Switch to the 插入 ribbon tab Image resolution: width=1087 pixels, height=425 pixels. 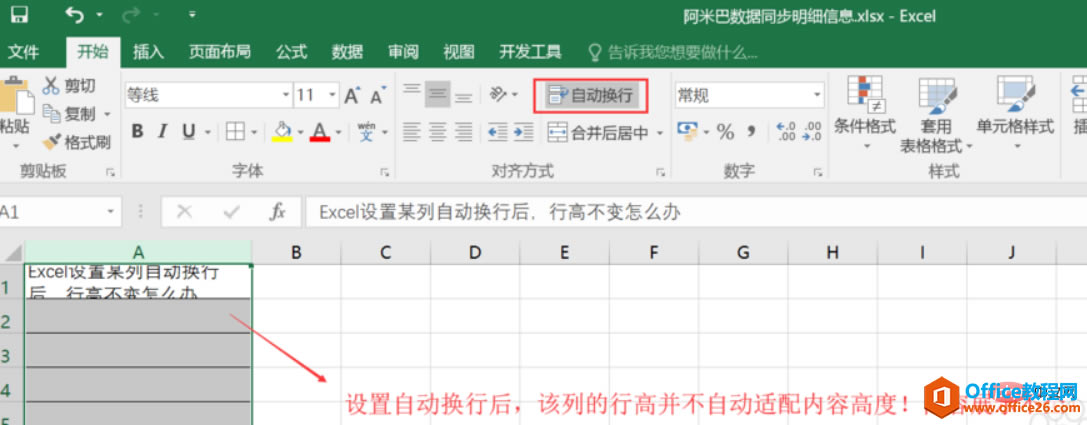148,52
